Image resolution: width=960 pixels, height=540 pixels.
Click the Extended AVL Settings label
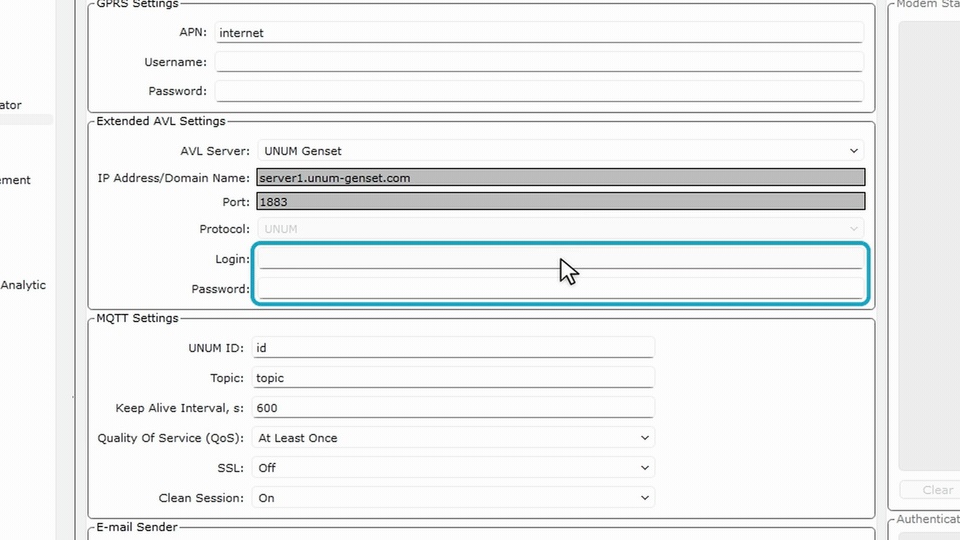tap(161, 121)
